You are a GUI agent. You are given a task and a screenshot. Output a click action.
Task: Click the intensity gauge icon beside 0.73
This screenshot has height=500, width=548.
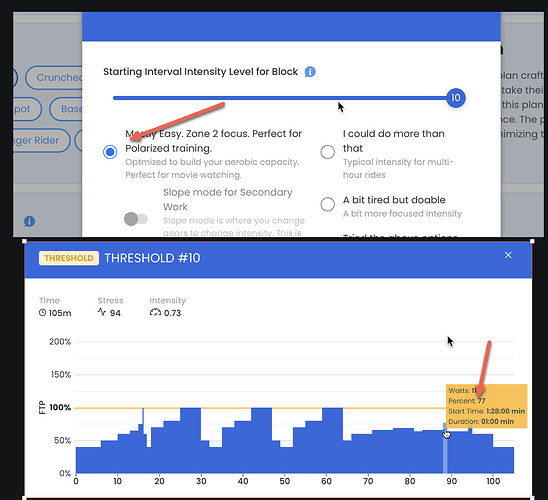tap(155, 313)
